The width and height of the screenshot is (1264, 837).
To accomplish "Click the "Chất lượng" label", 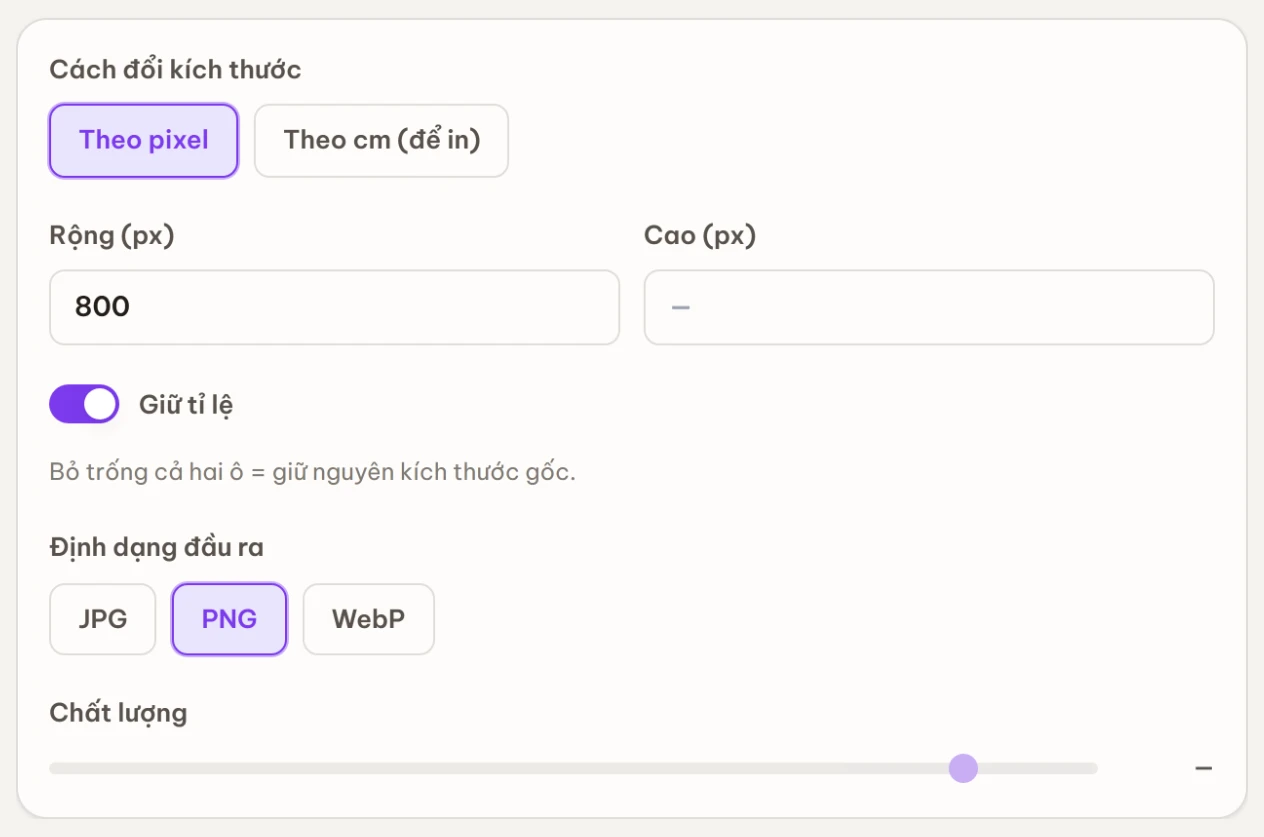I will click(118, 713).
